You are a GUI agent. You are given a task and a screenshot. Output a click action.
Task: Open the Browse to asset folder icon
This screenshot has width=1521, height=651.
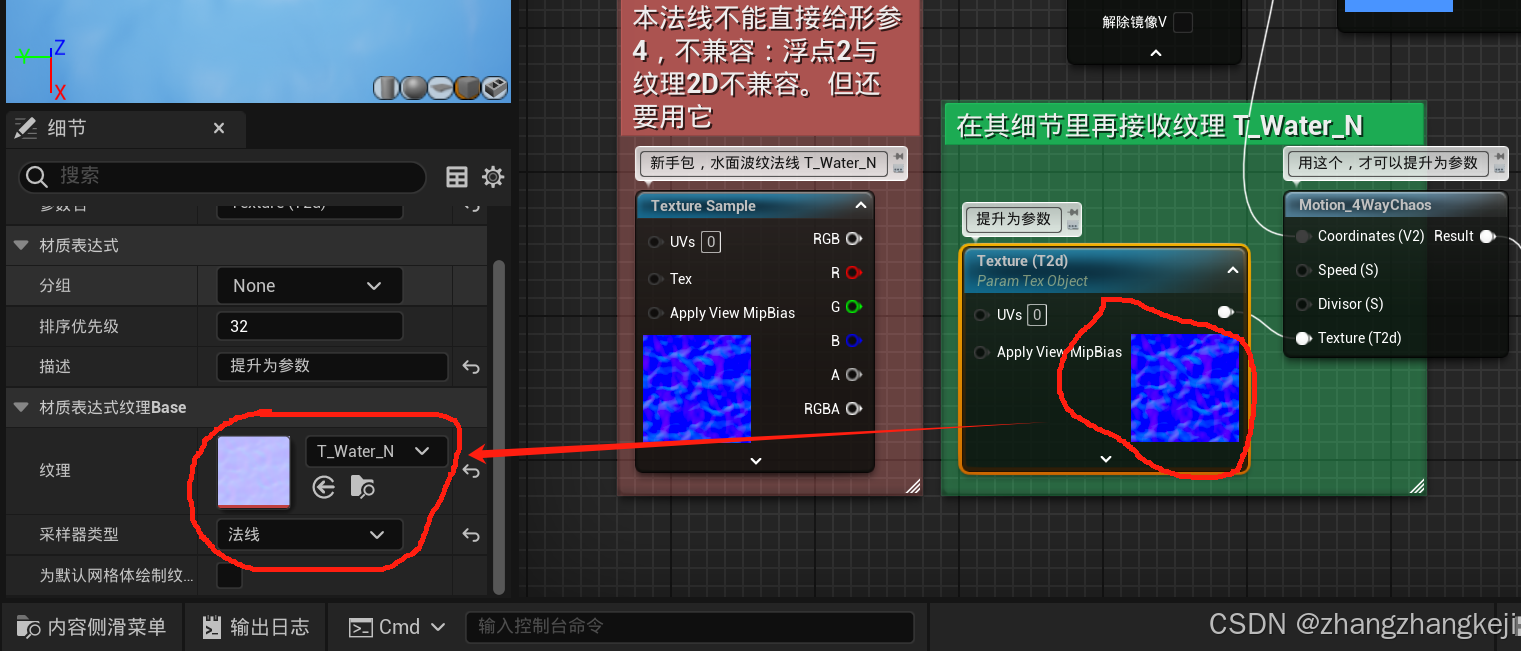coord(361,487)
